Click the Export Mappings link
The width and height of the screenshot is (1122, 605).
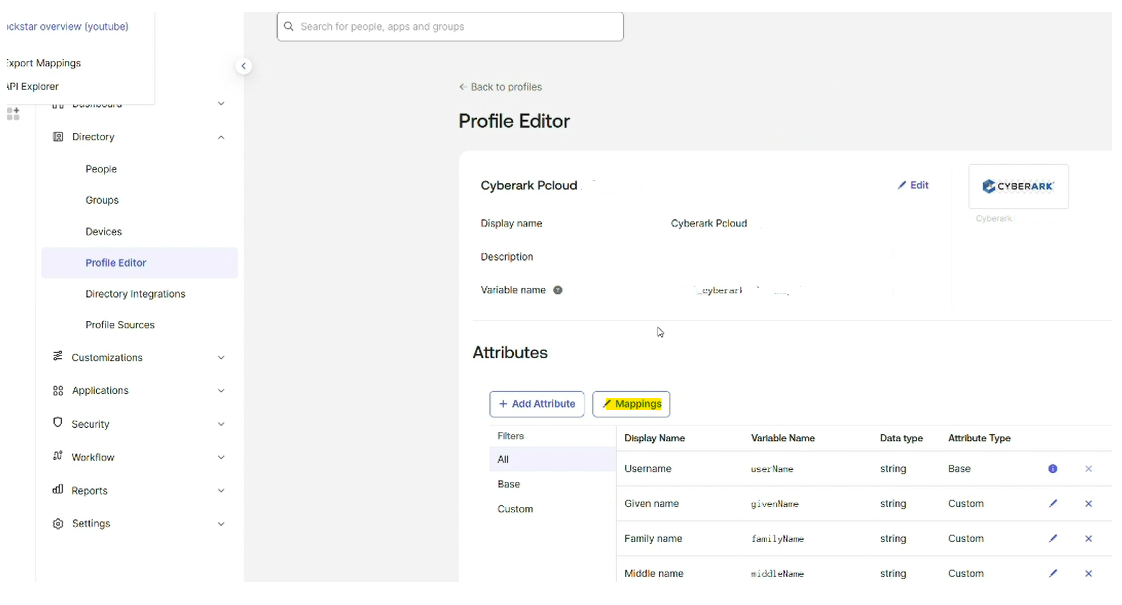pyautogui.click(x=44, y=63)
